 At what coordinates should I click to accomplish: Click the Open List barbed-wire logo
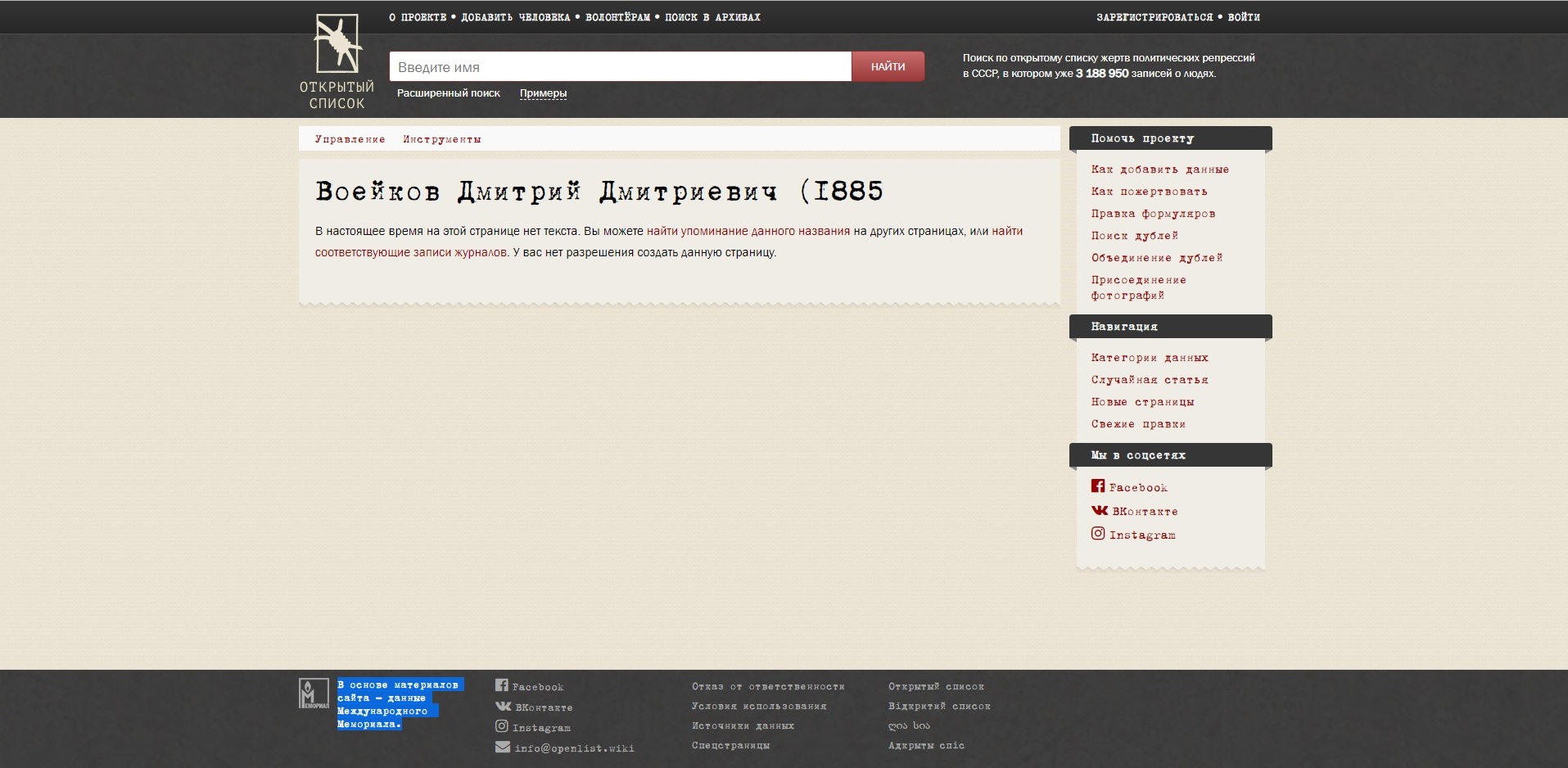(337, 46)
